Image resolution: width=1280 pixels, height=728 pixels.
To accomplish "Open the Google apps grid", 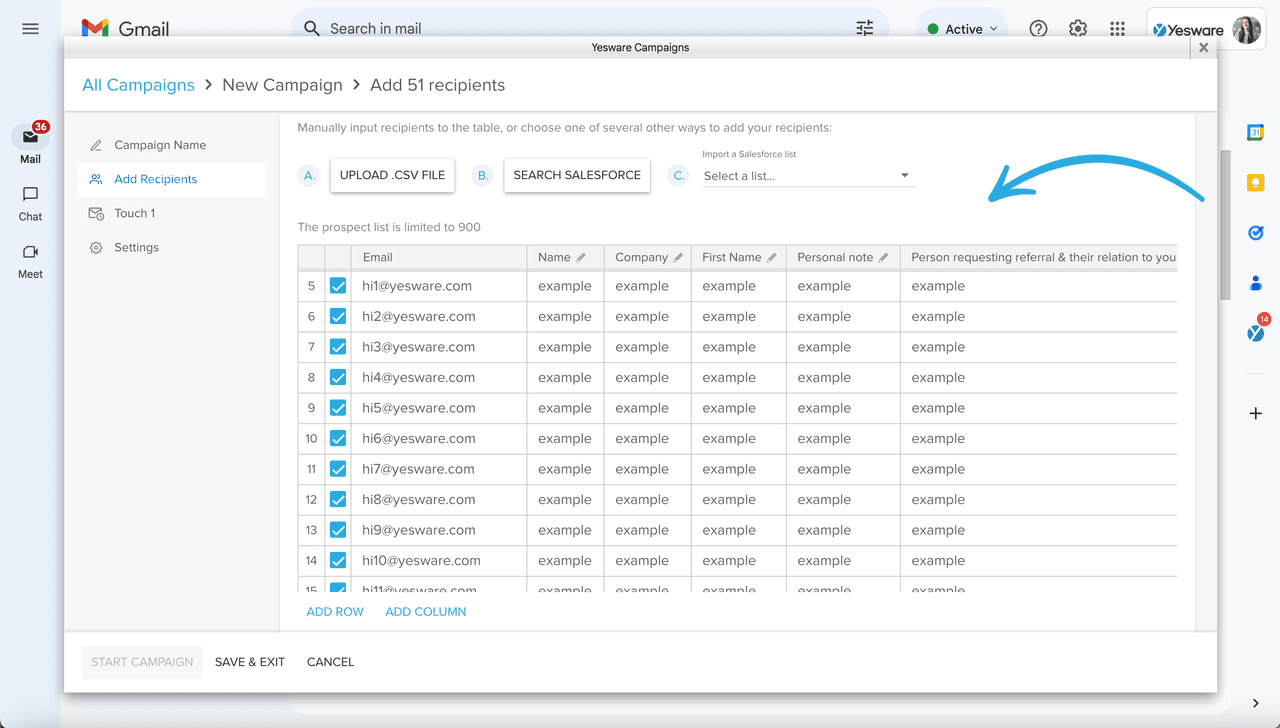I will [1117, 29].
